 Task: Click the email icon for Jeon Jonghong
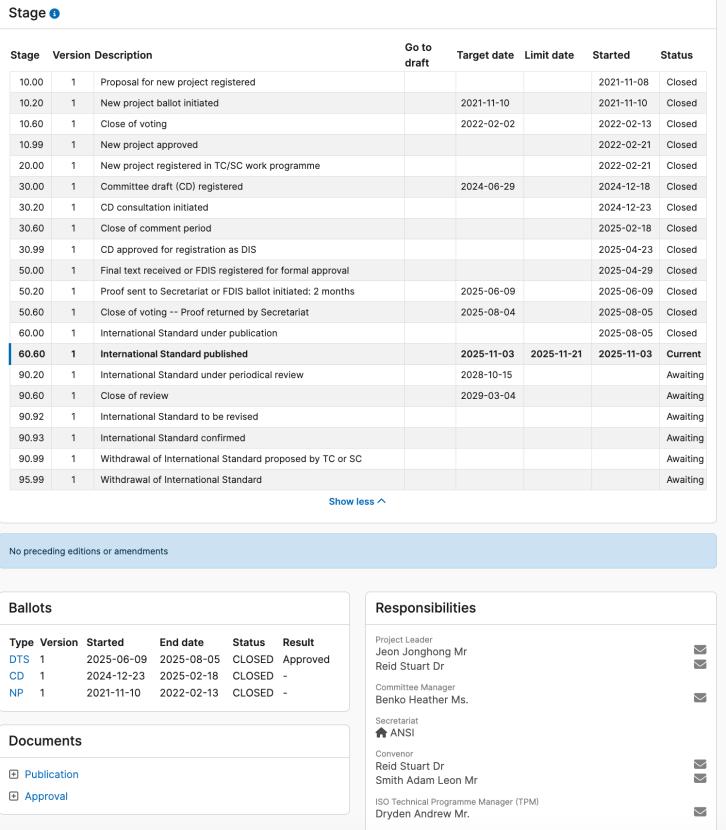pos(700,651)
